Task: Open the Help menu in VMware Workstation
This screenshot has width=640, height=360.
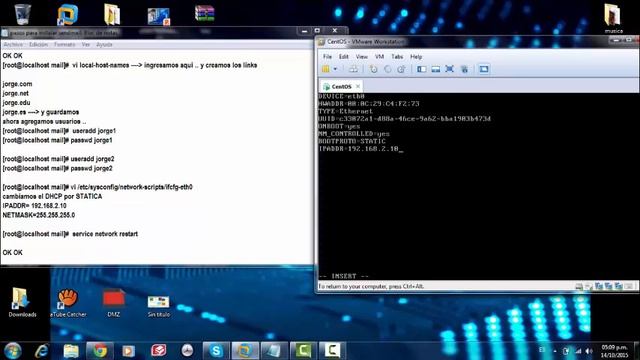Action: (416, 57)
